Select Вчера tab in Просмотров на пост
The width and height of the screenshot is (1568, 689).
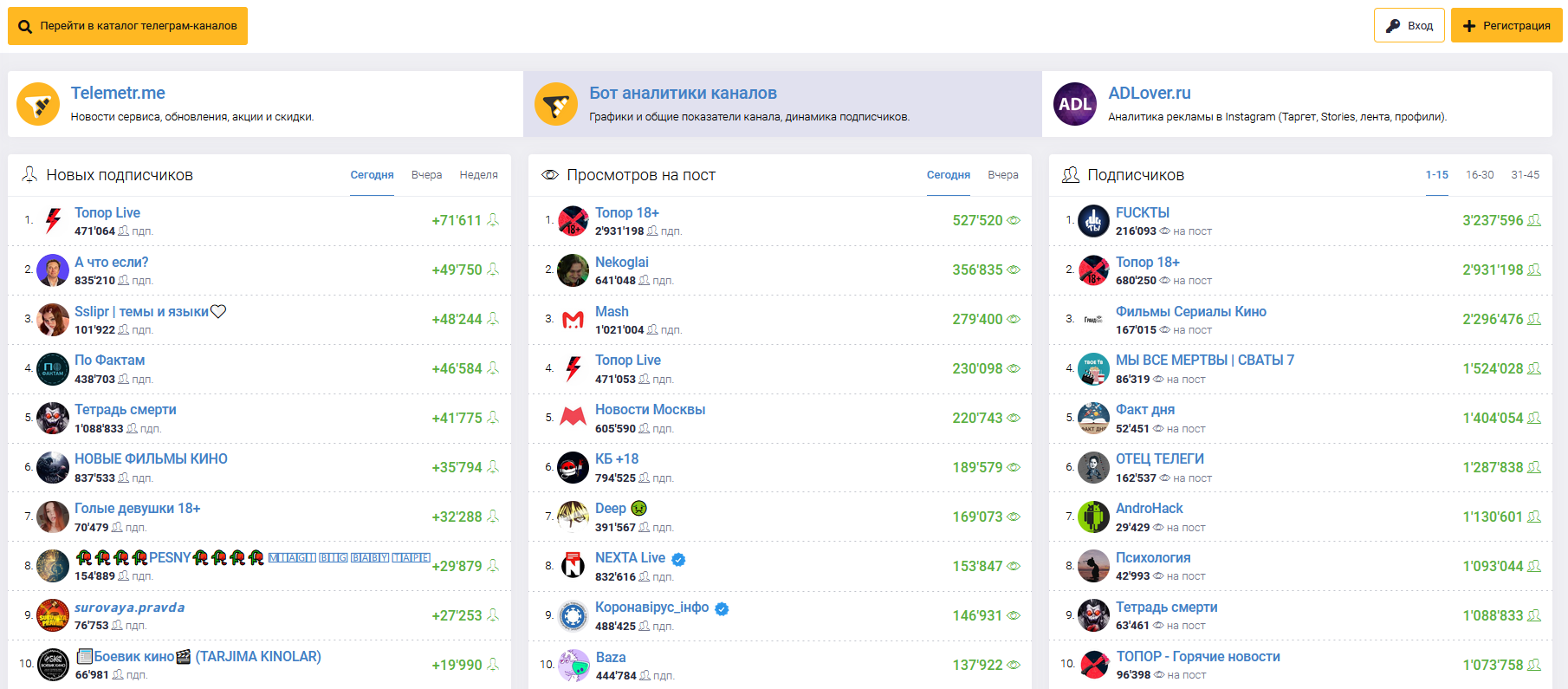1003,175
